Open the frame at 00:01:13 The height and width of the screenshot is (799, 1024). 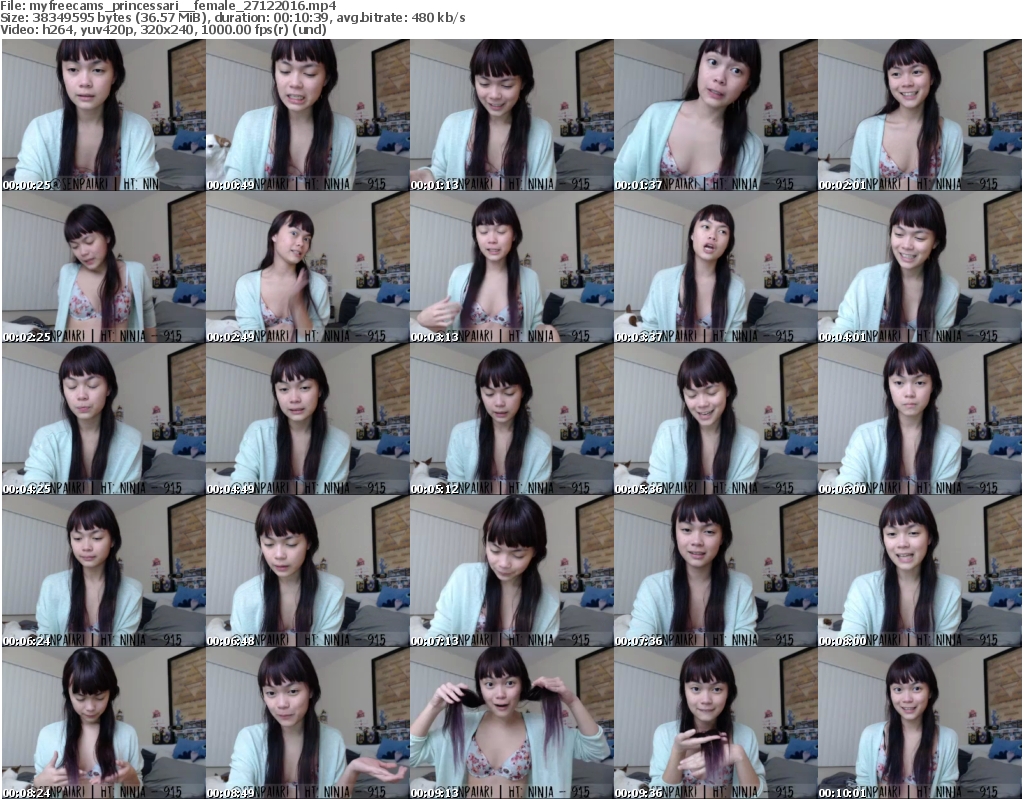[x=512, y=115]
